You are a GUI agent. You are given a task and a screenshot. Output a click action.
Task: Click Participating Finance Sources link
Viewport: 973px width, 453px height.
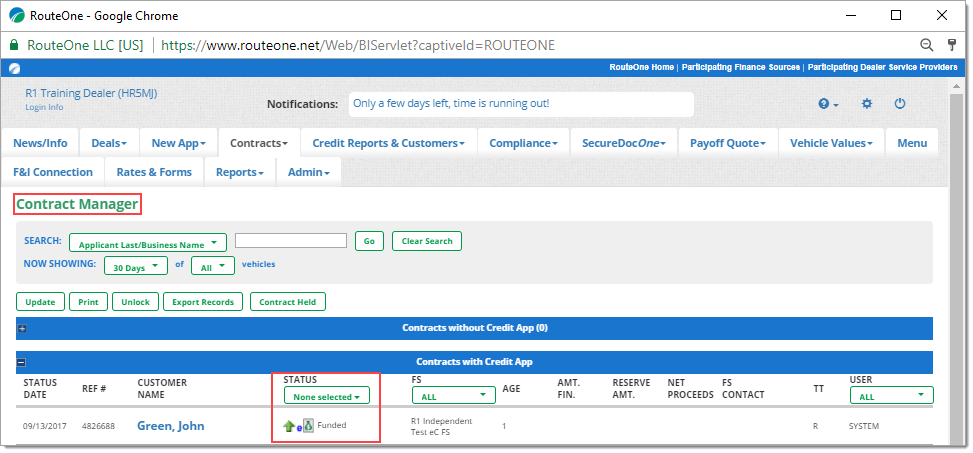click(x=741, y=67)
